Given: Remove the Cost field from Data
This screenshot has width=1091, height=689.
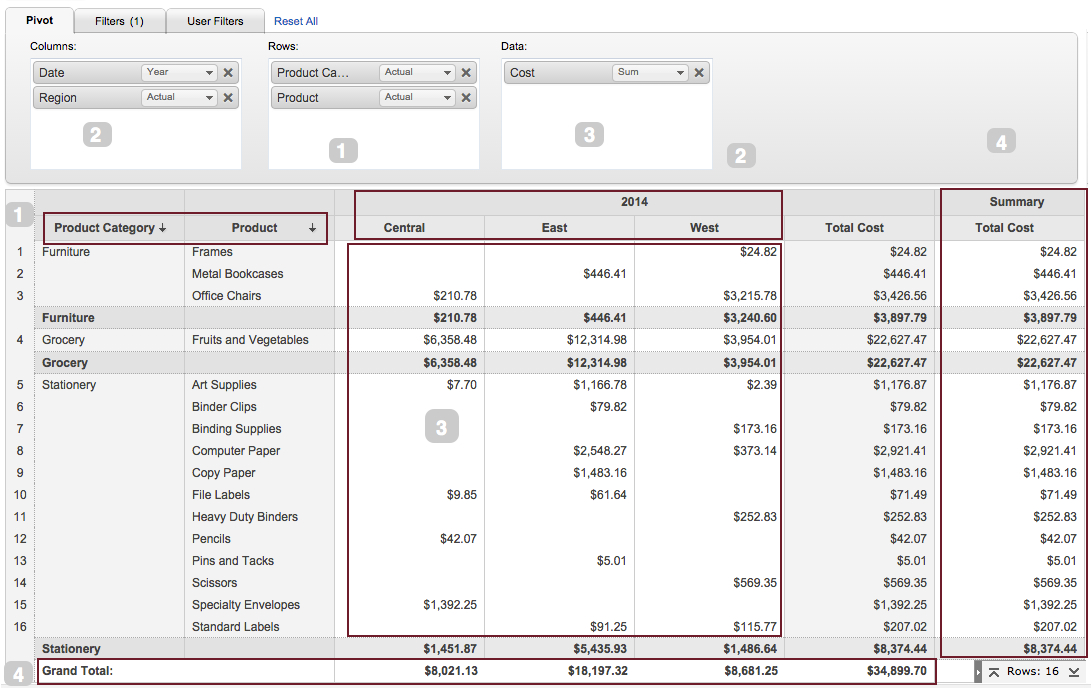Looking at the screenshot, I should 699,73.
